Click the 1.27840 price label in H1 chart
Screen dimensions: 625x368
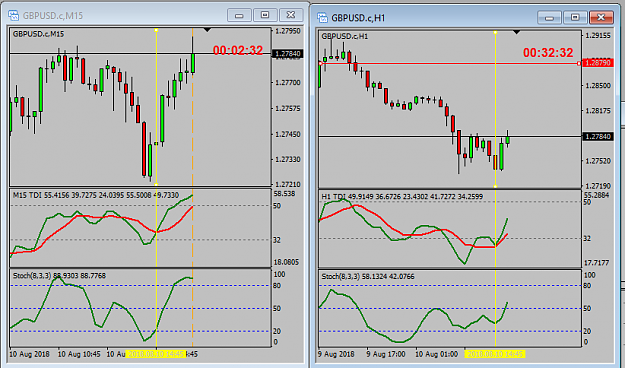[597, 137]
